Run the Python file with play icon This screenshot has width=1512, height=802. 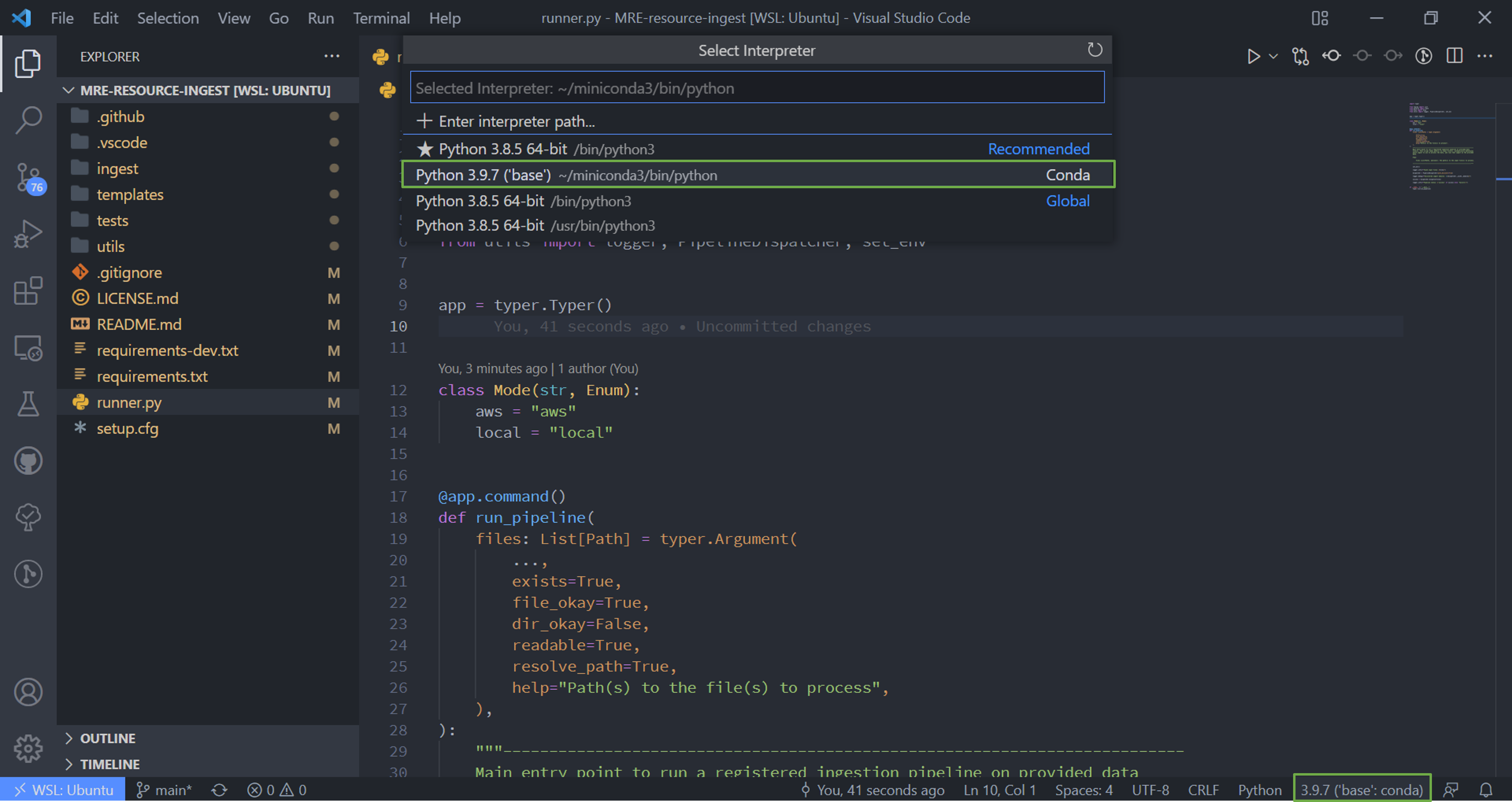click(x=1253, y=56)
